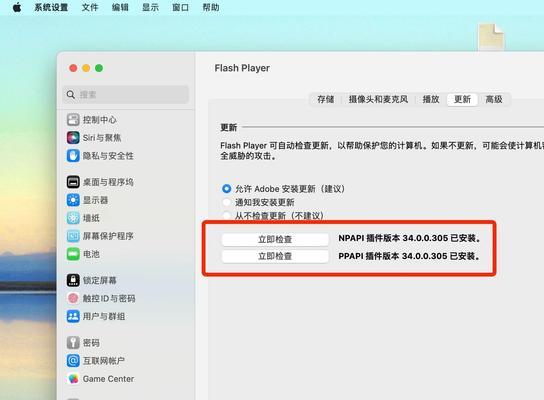Select the 锁定屏幕 icon
This screenshot has width=544, height=400.
73,280
